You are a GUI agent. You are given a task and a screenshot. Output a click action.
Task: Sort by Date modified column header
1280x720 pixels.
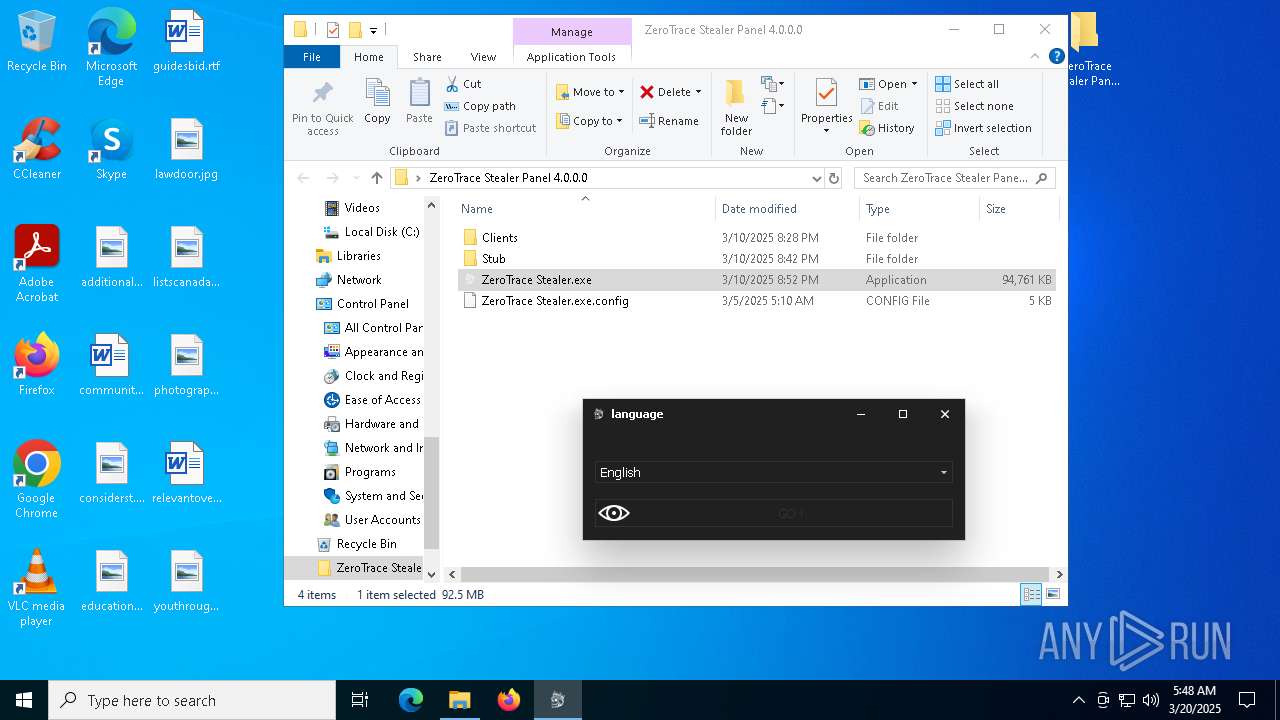787,209
